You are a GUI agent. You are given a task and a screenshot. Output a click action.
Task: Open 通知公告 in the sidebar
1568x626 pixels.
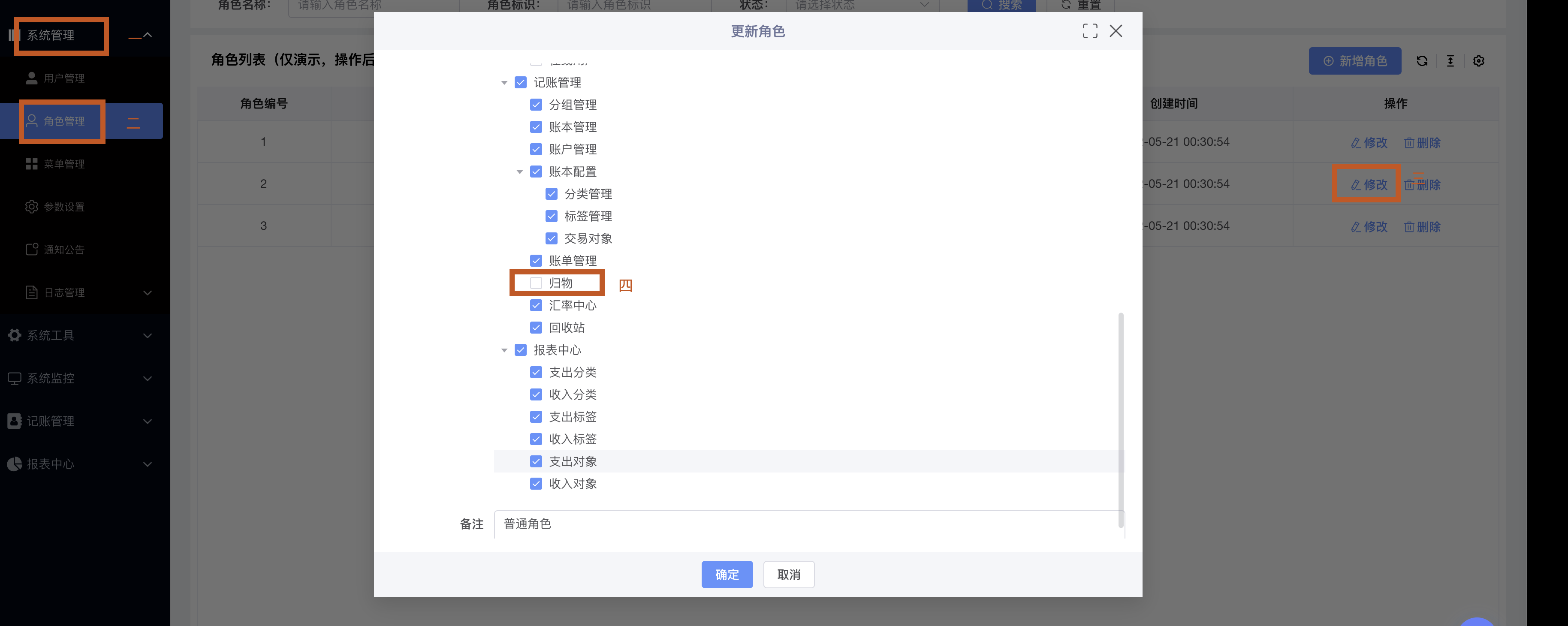pos(63,250)
